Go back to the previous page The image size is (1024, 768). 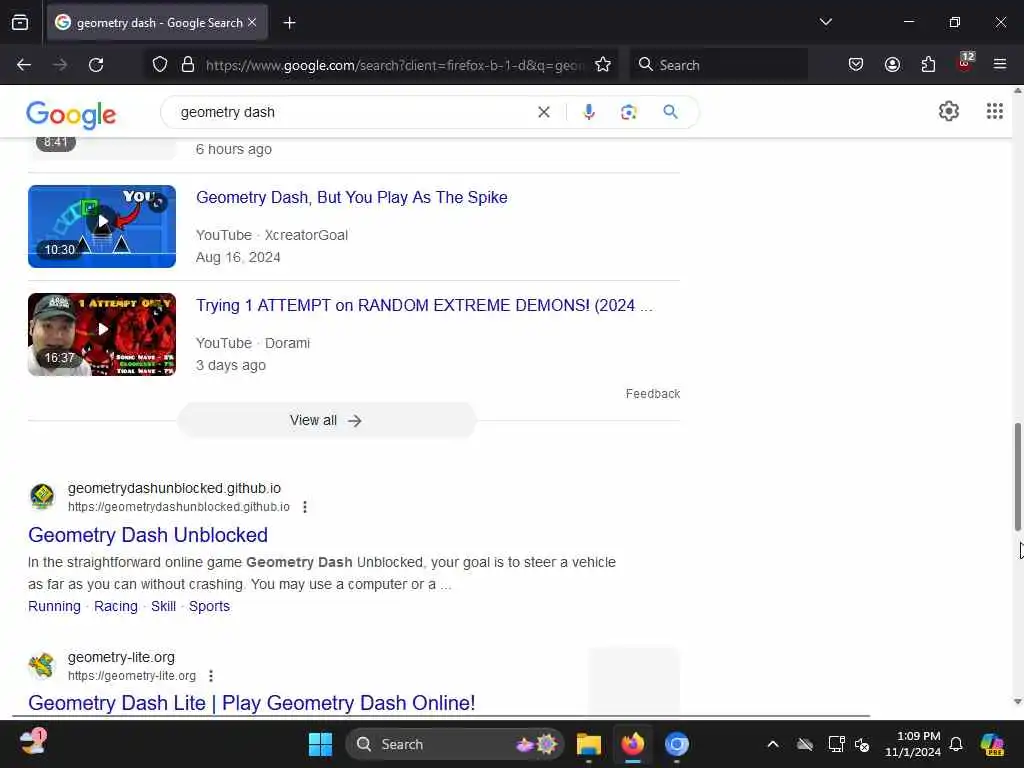pos(24,65)
